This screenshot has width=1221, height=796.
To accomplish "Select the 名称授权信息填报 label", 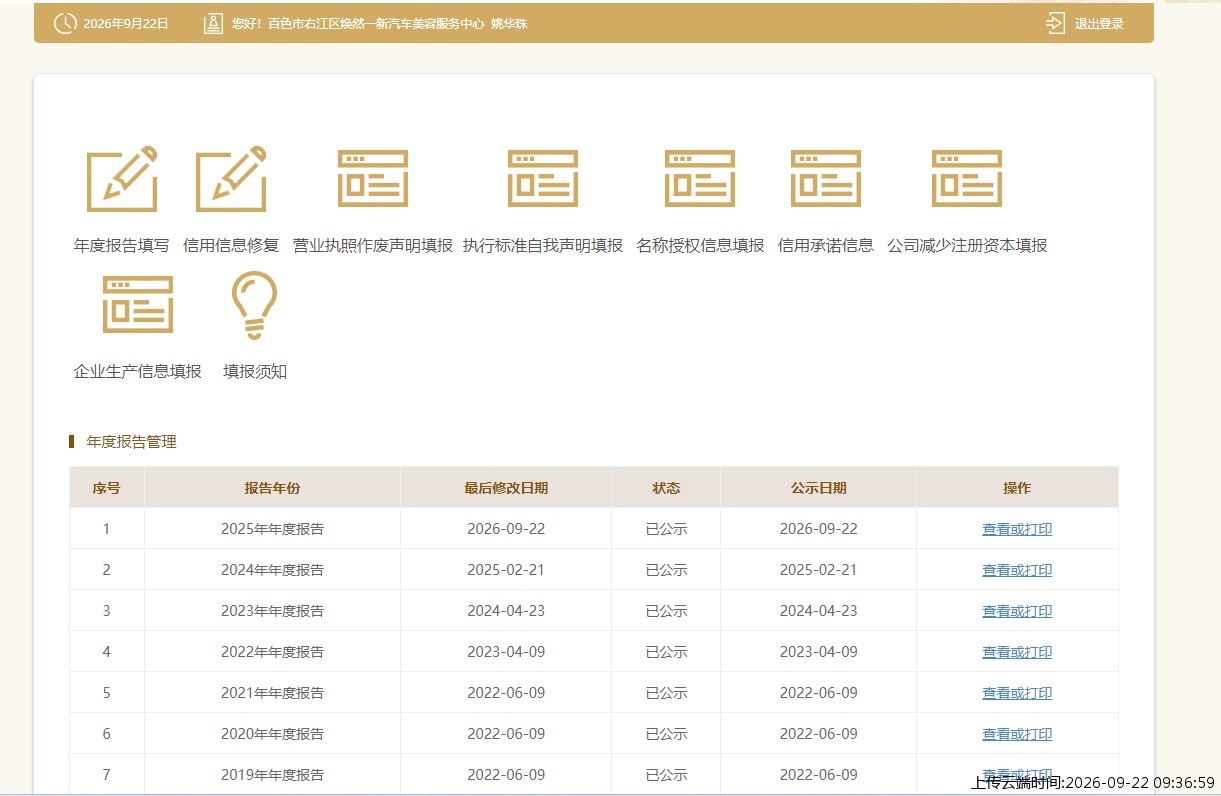I will tap(700, 245).
